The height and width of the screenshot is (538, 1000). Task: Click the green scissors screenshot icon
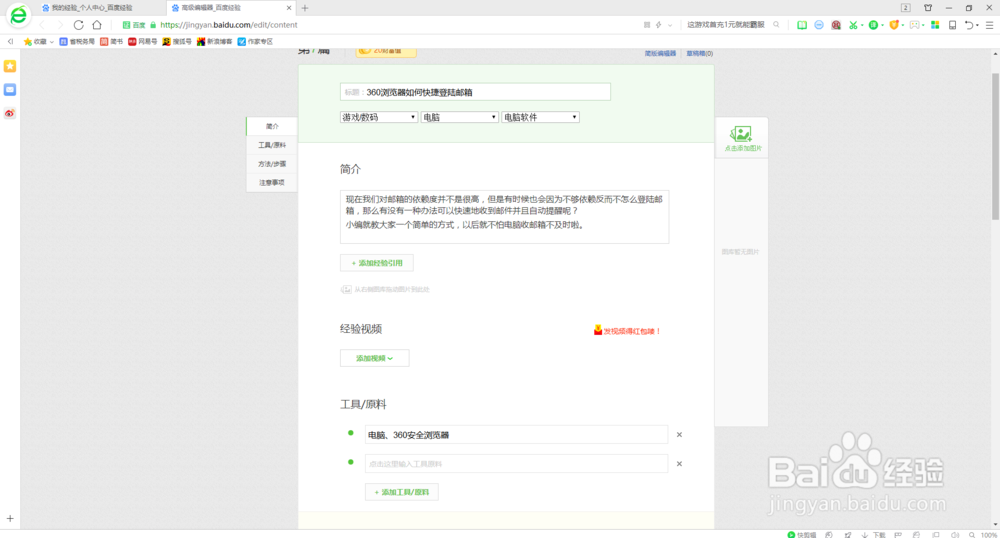coord(853,25)
